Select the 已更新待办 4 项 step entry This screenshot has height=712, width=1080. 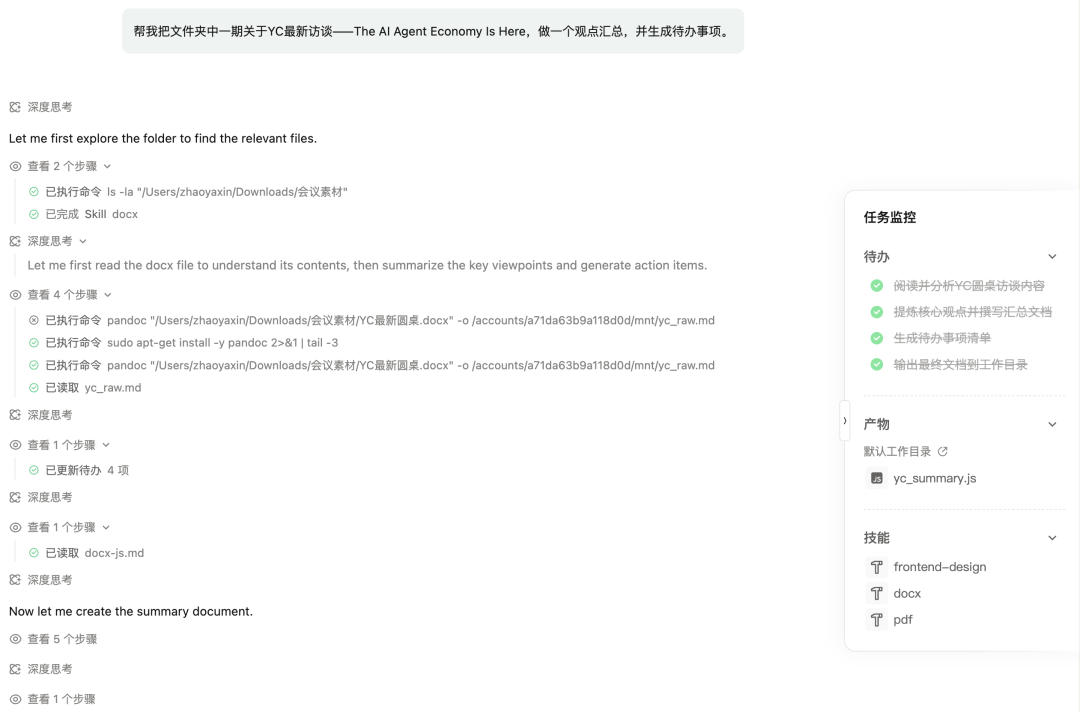(x=86, y=470)
